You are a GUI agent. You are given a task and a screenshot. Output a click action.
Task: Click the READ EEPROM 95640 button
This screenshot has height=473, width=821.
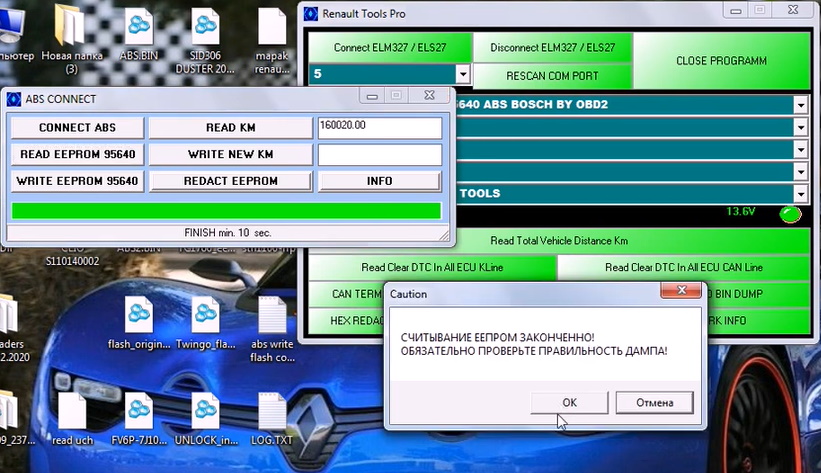pos(77,154)
